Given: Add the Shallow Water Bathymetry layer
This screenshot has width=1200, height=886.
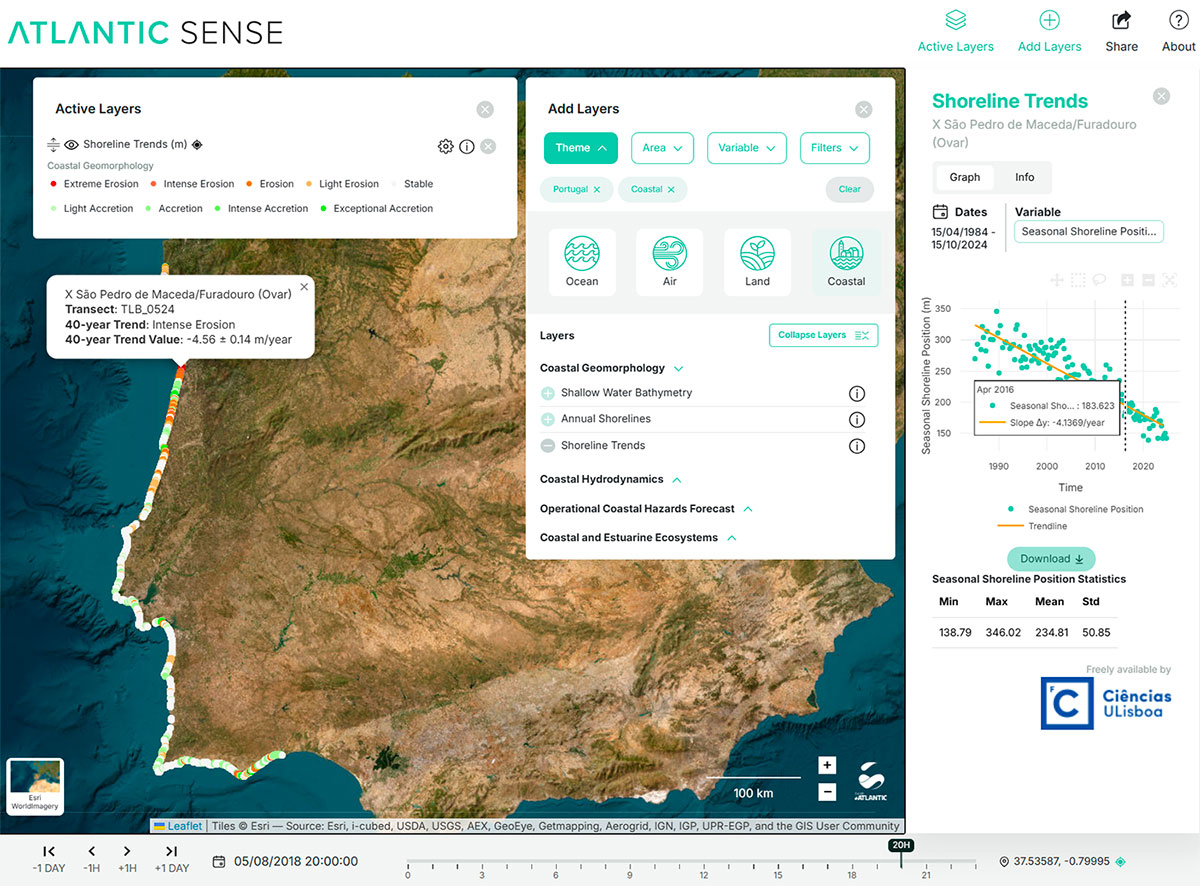Looking at the screenshot, I should pyautogui.click(x=548, y=393).
